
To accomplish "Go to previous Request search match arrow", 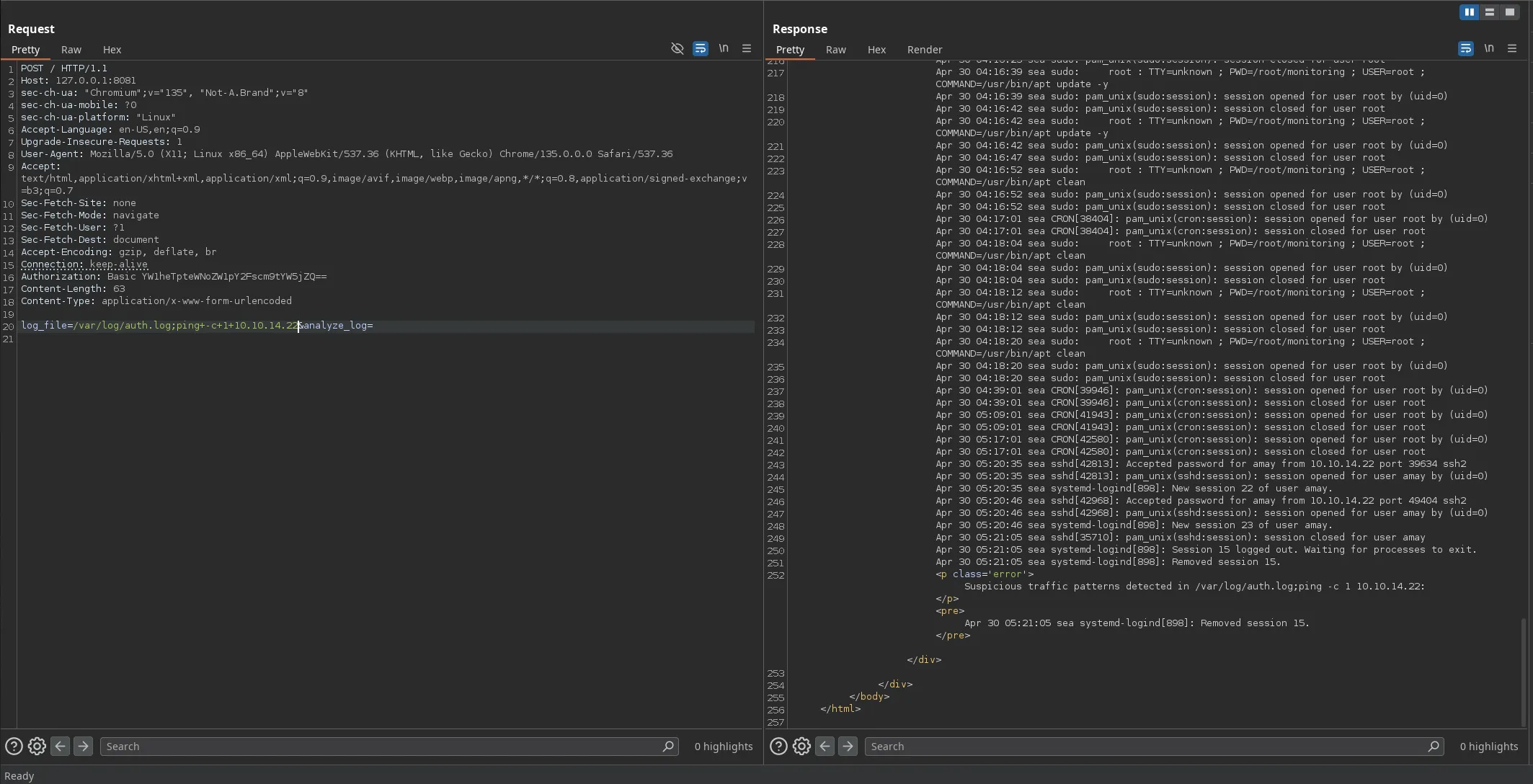I will [x=61, y=747].
